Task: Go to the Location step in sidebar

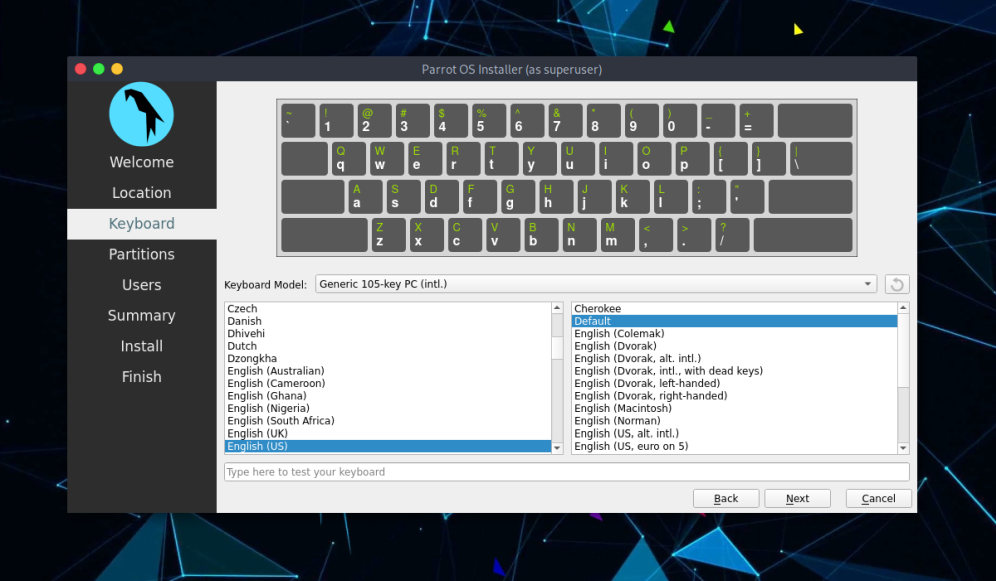Action: (x=141, y=193)
